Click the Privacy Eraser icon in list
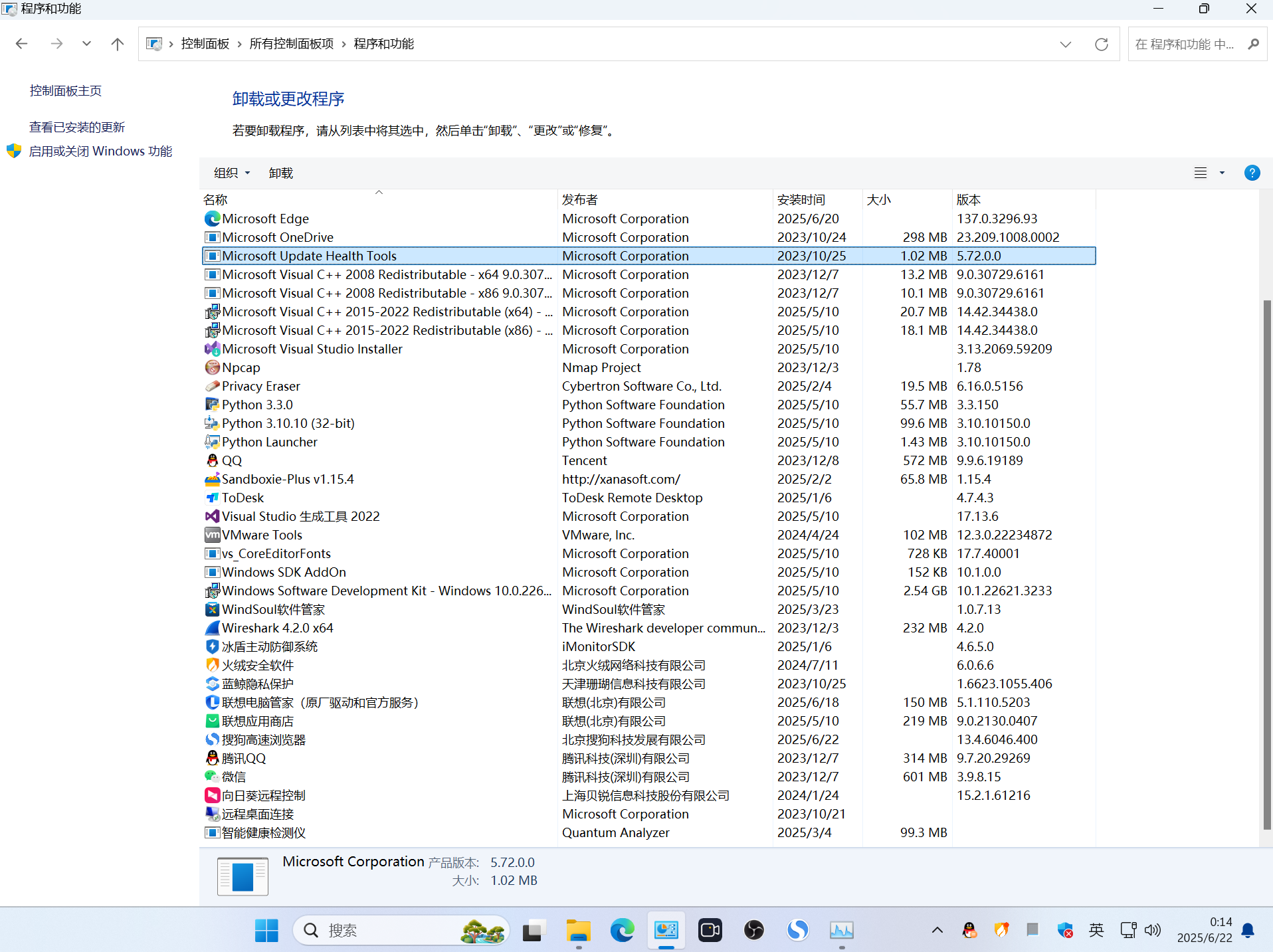 tap(212, 386)
